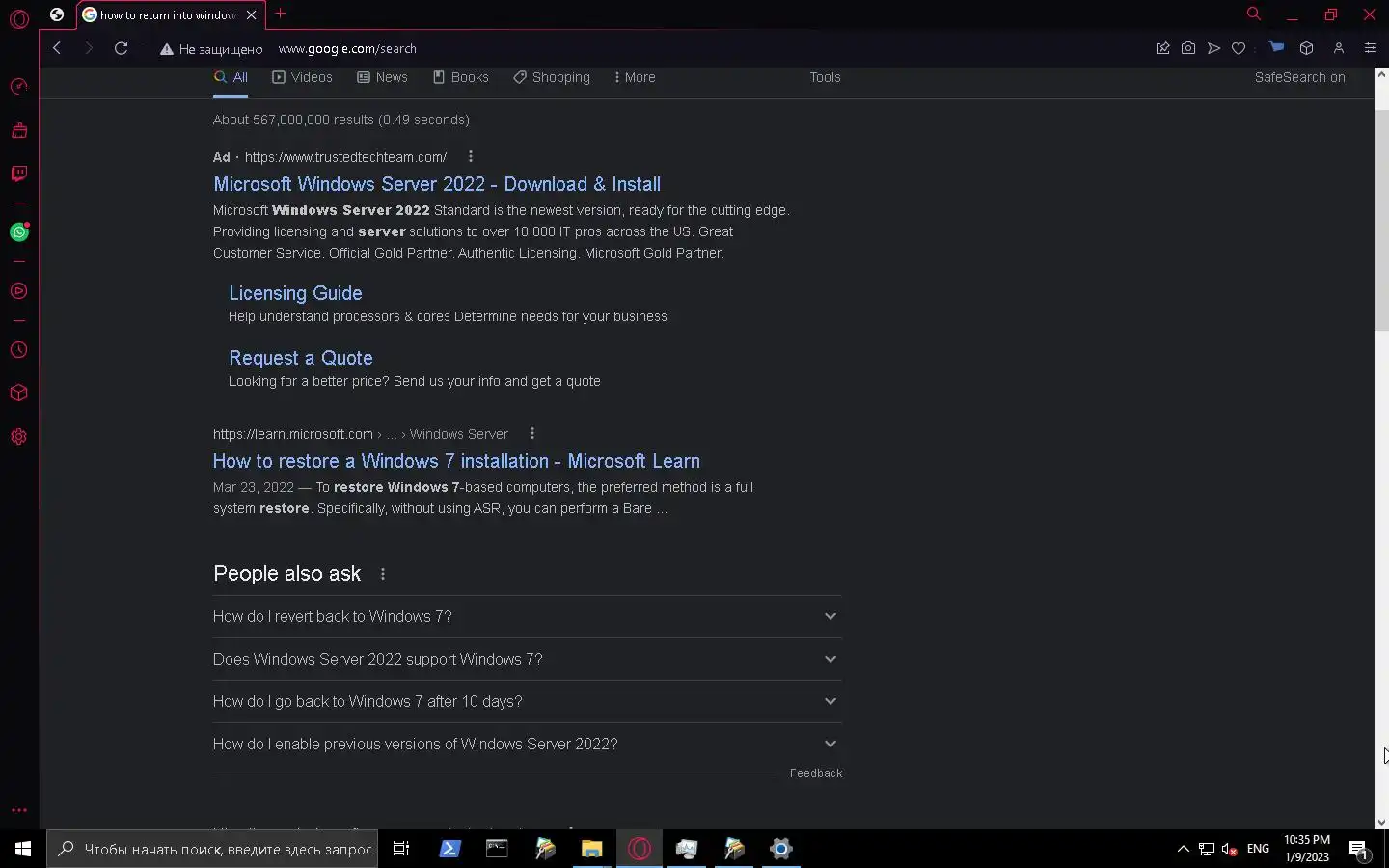Switch the ENG input language indicator
Screen dimensions: 1389x868
click(x=1258, y=849)
